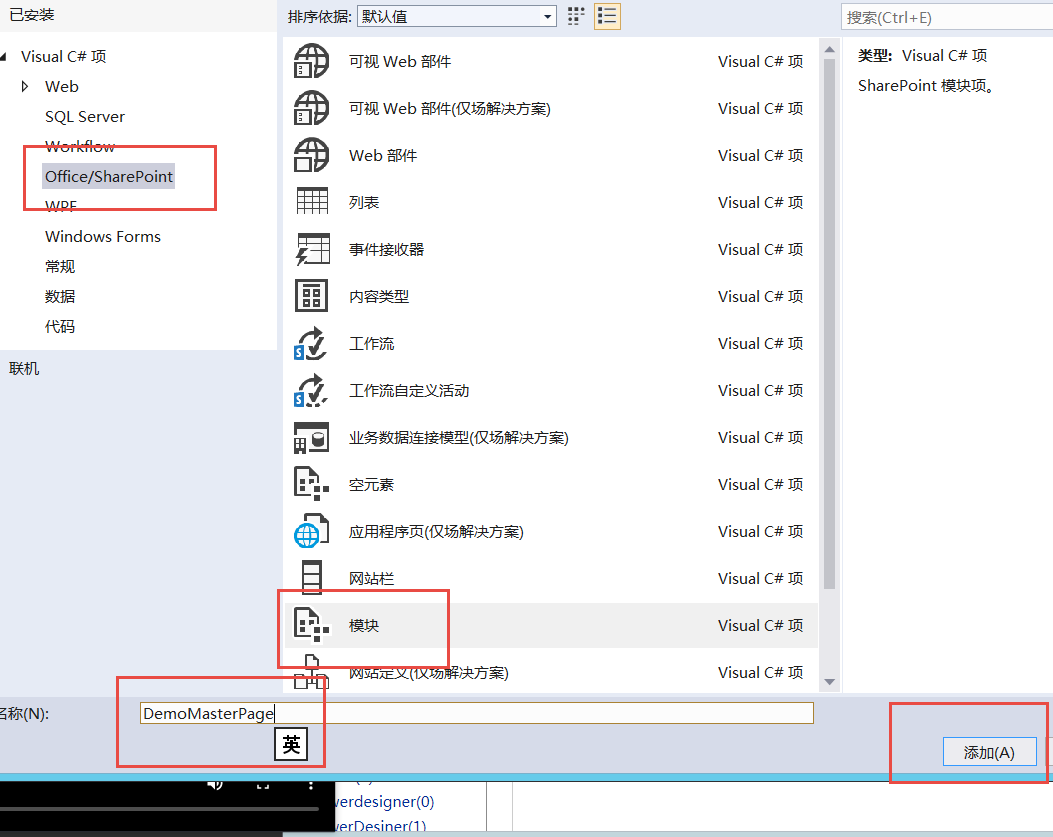Open the video player more options menu
This screenshot has height=837, width=1053.
pos(310,785)
